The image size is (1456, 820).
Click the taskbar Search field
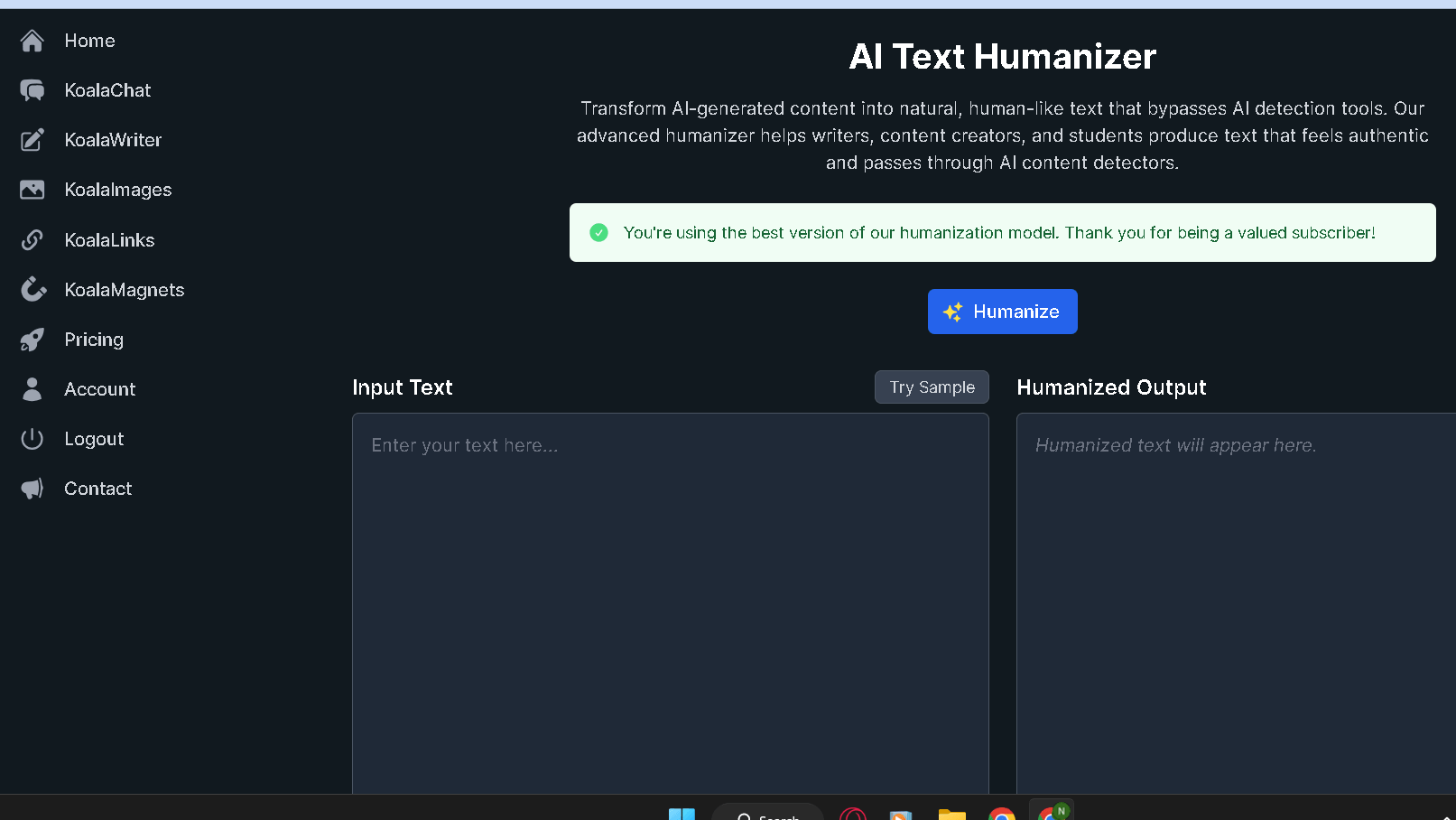[x=768, y=814]
